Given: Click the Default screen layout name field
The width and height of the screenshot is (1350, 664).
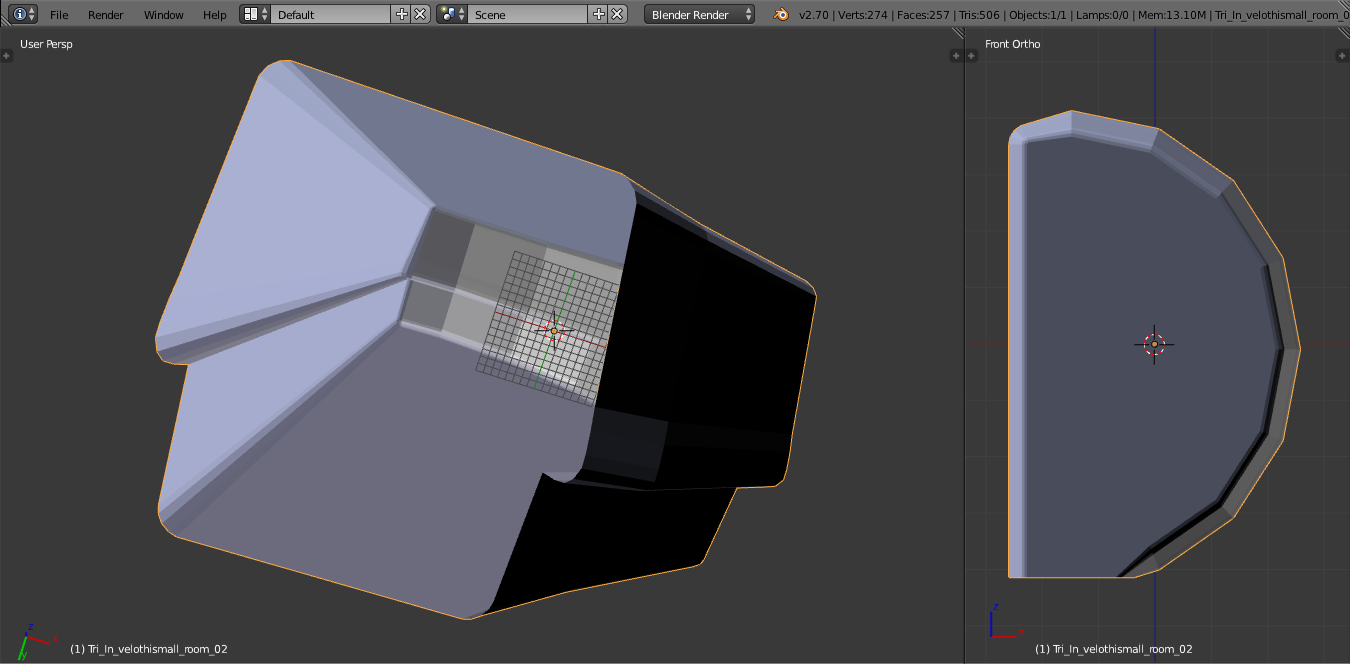Looking at the screenshot, I should pos(331,14).
